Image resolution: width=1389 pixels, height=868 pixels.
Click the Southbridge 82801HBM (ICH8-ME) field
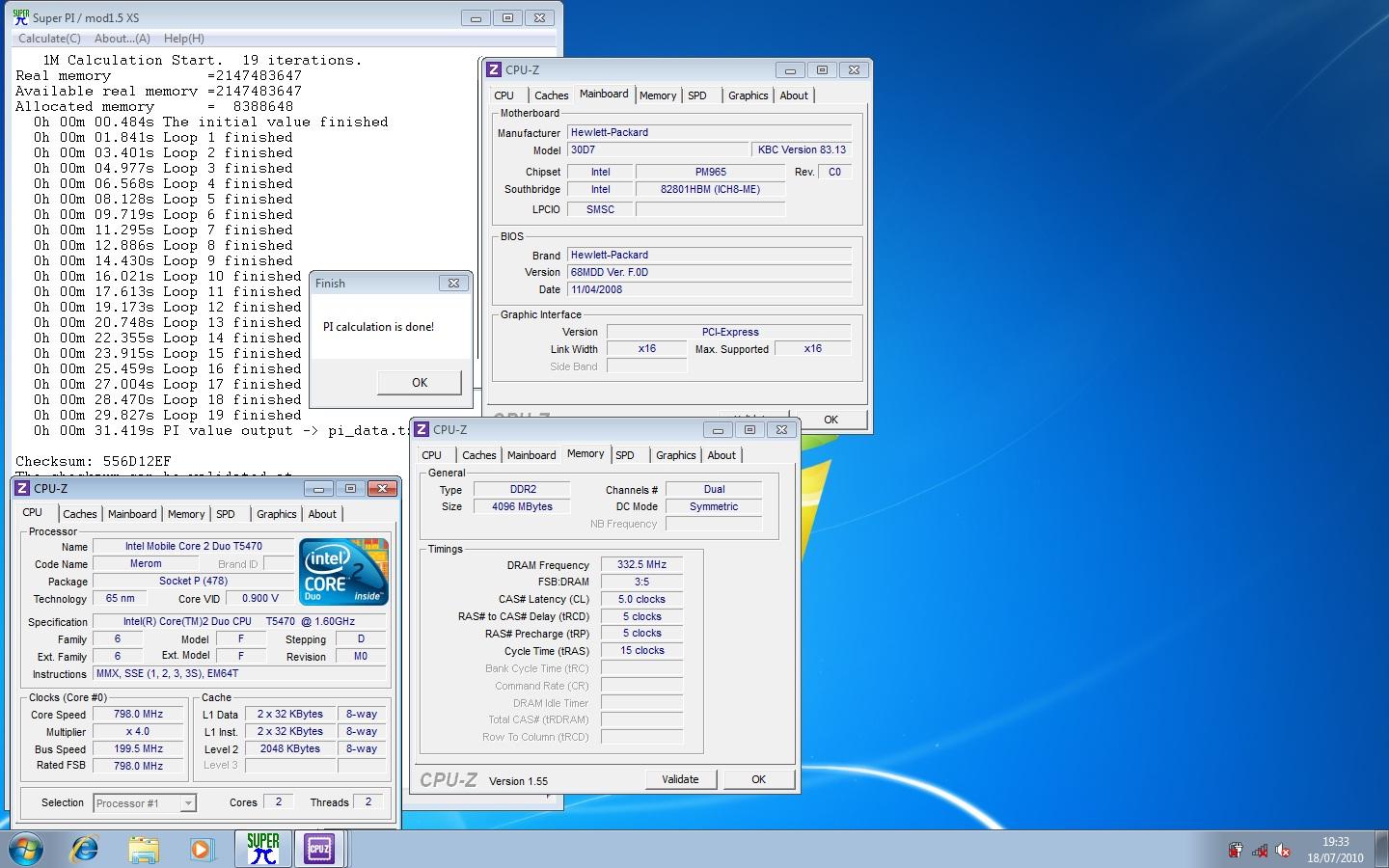(x=710, y=189)
